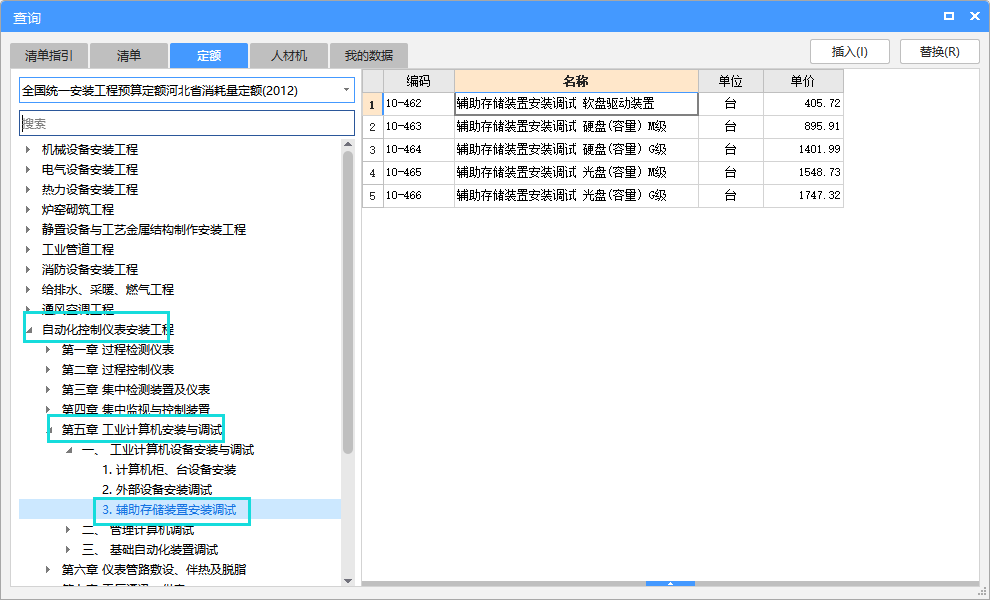Click tree scrollbar down arrow
This screenshot has height=600, width=990.
click(x=348, y=580)
